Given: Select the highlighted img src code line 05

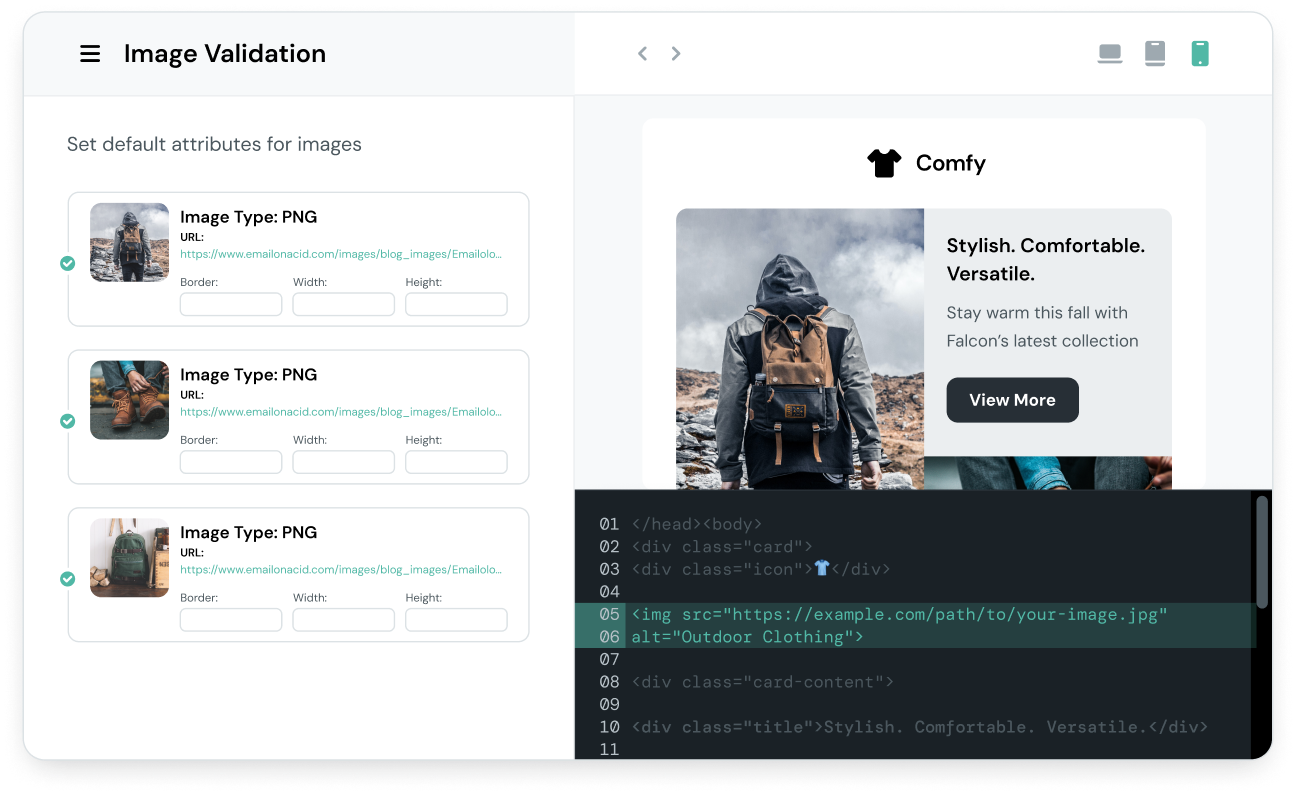Looking at the screenshot, I should pyautogui.click(x=899, y=614).
